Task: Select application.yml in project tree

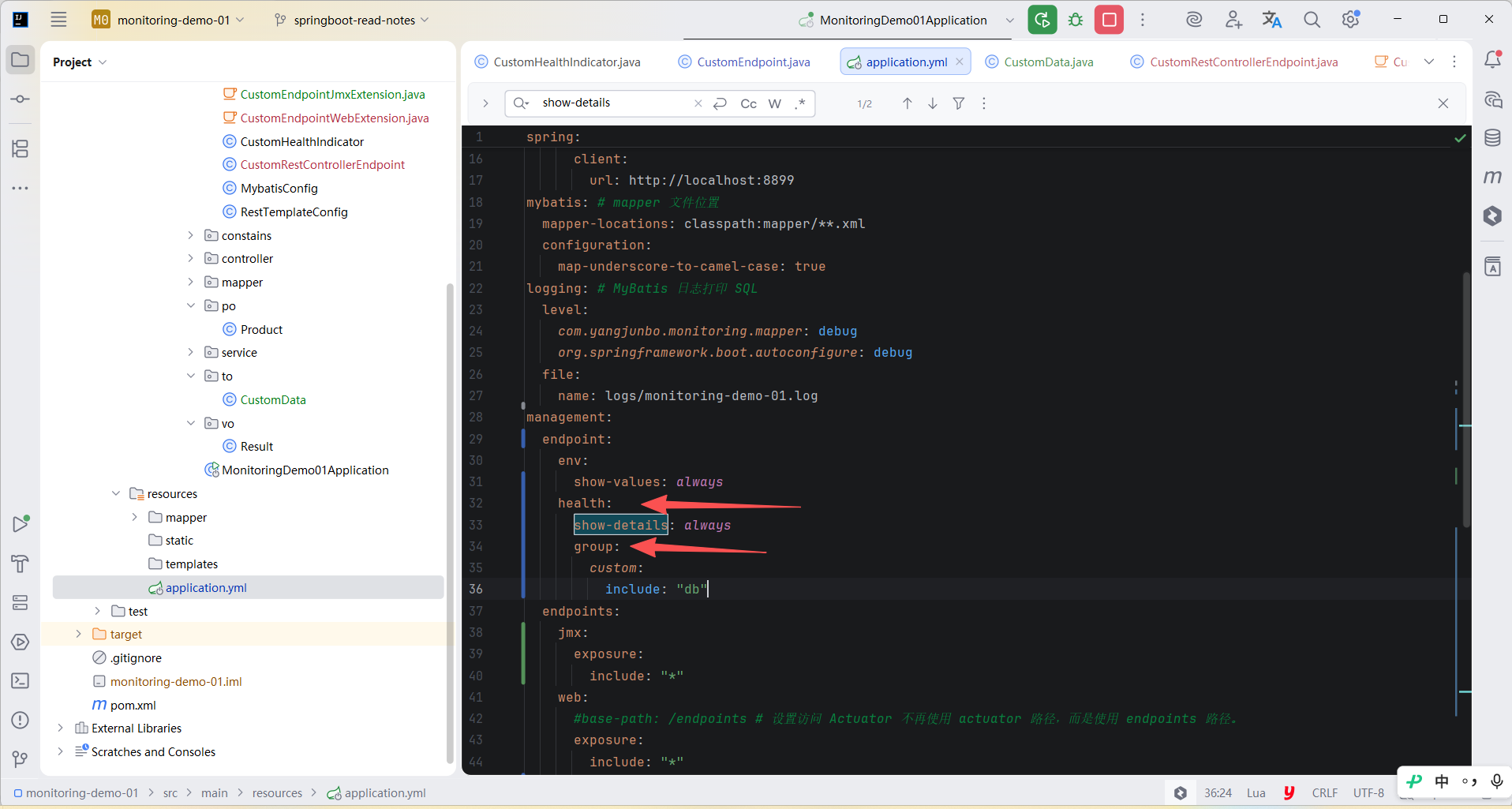Action: pos(248,587)
